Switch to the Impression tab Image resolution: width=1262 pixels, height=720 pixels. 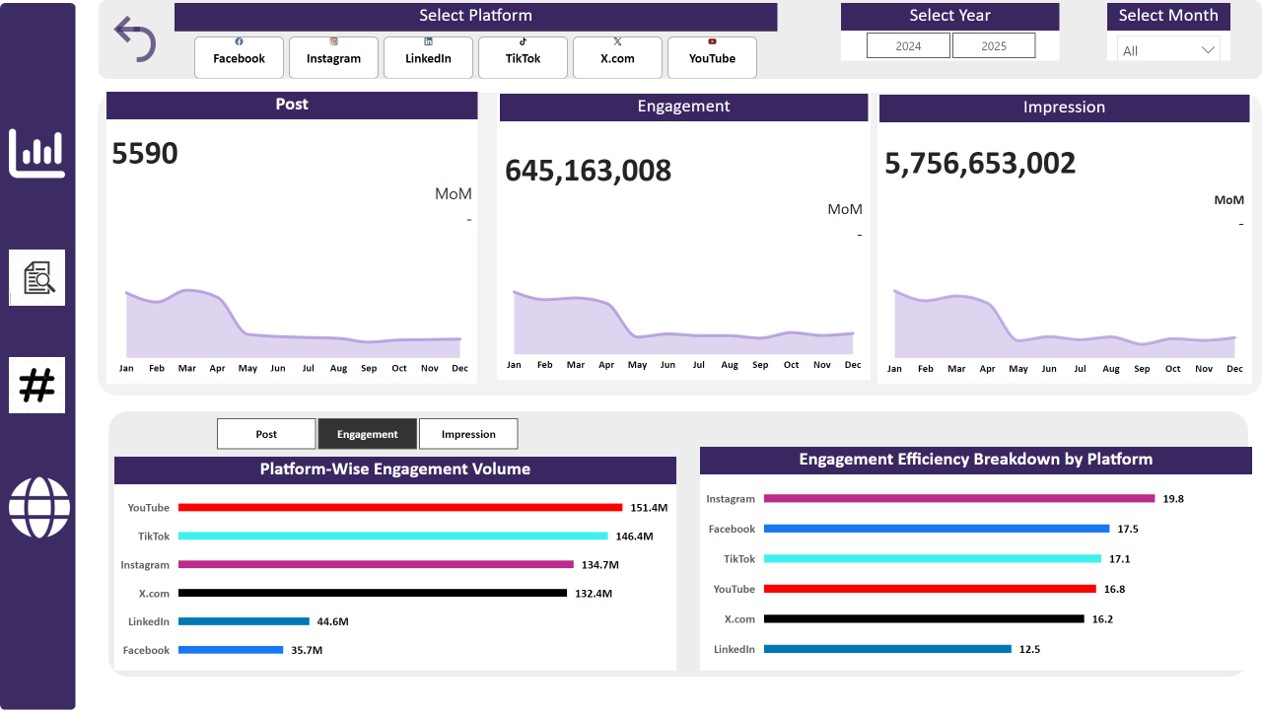point(468,434)
